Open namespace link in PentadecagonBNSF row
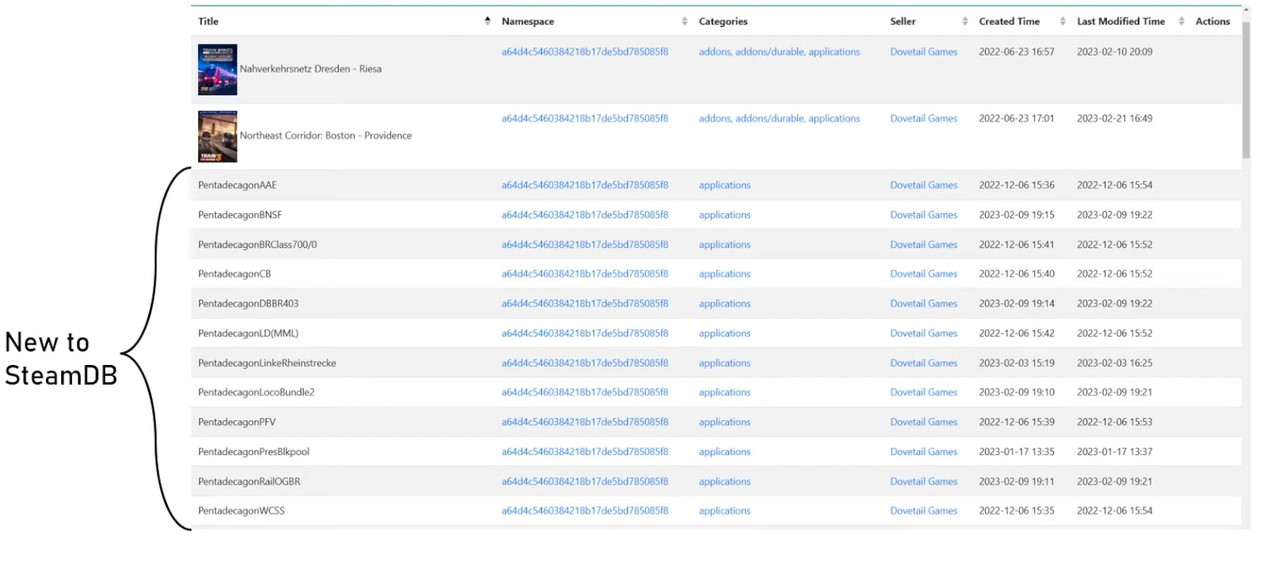This screenshot has width=1280, height=588. [585, 215]
